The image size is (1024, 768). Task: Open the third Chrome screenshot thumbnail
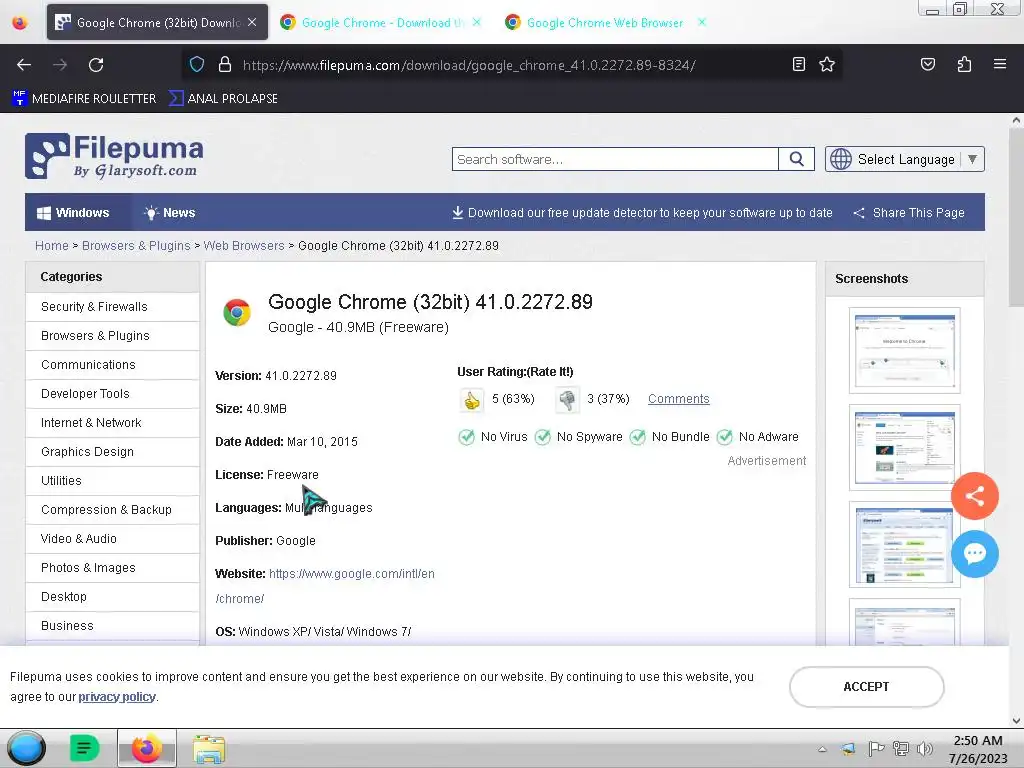[x=904, y=544]
